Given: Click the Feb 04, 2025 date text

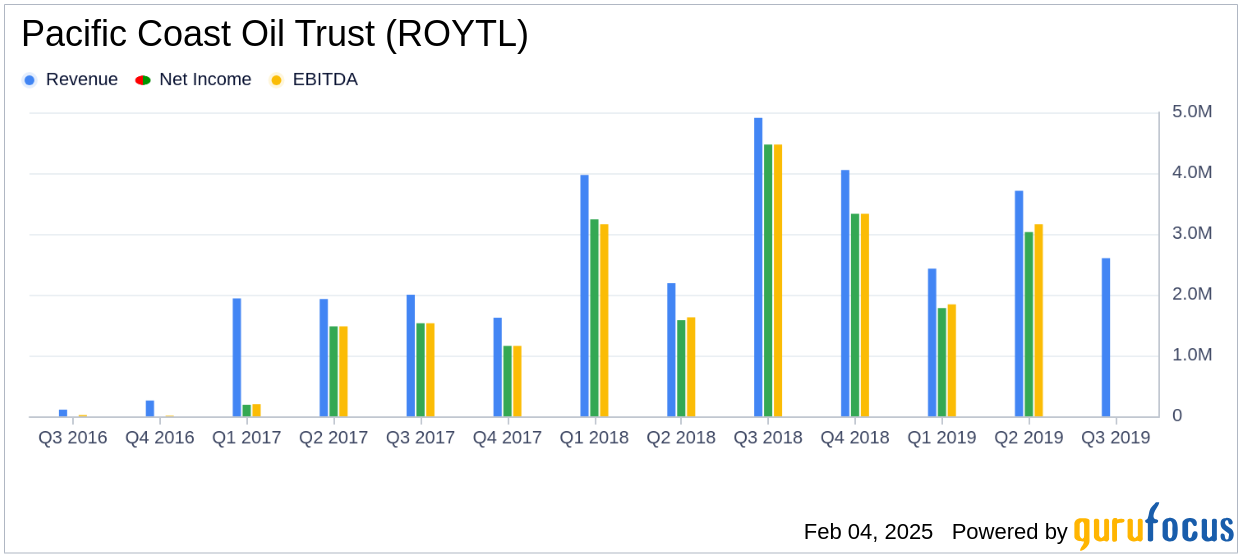Looking at the screenshot, I should point(868,531).
